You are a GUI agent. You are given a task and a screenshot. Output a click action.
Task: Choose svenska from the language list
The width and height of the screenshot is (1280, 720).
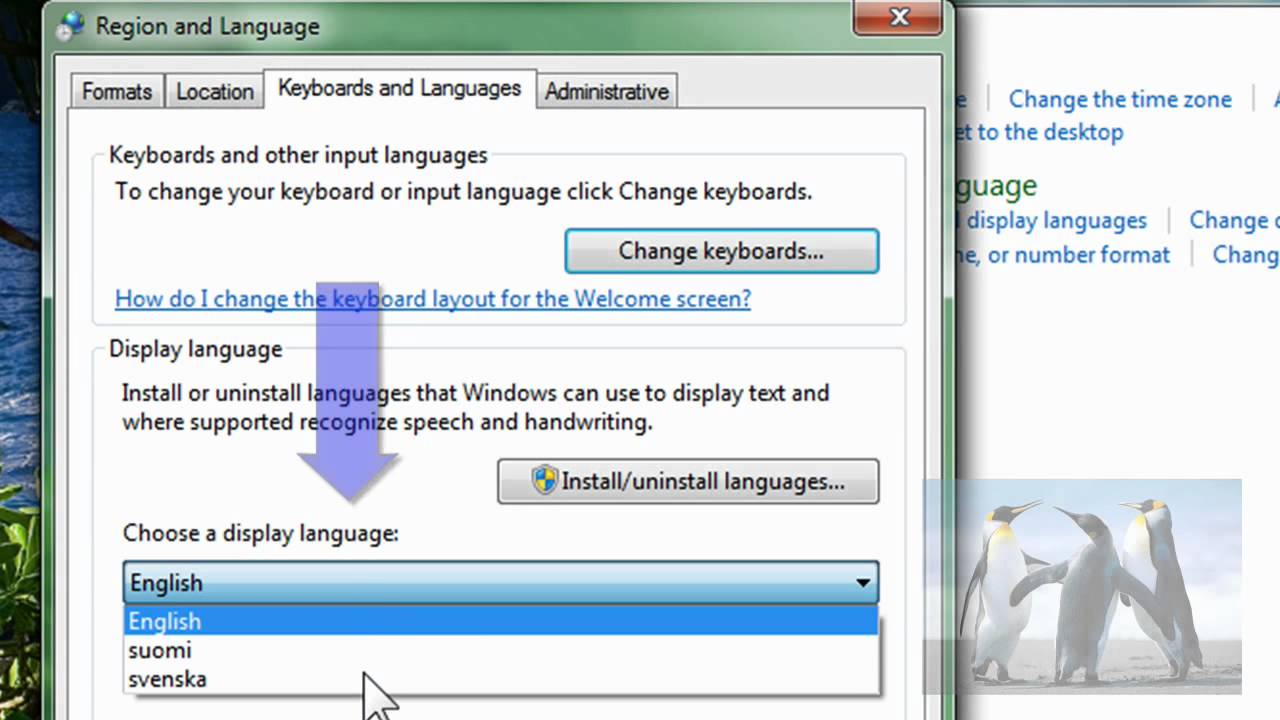[x=501, y=679]
